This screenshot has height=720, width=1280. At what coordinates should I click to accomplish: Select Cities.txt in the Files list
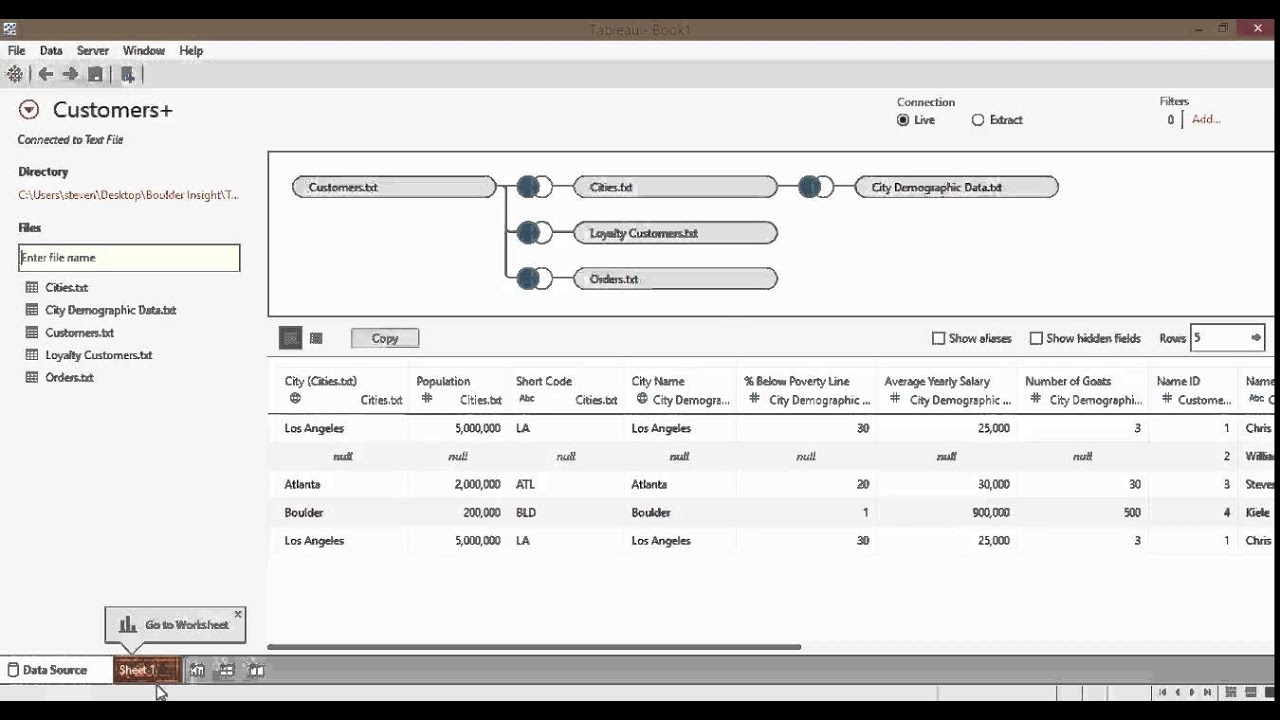tap(67, 287)
